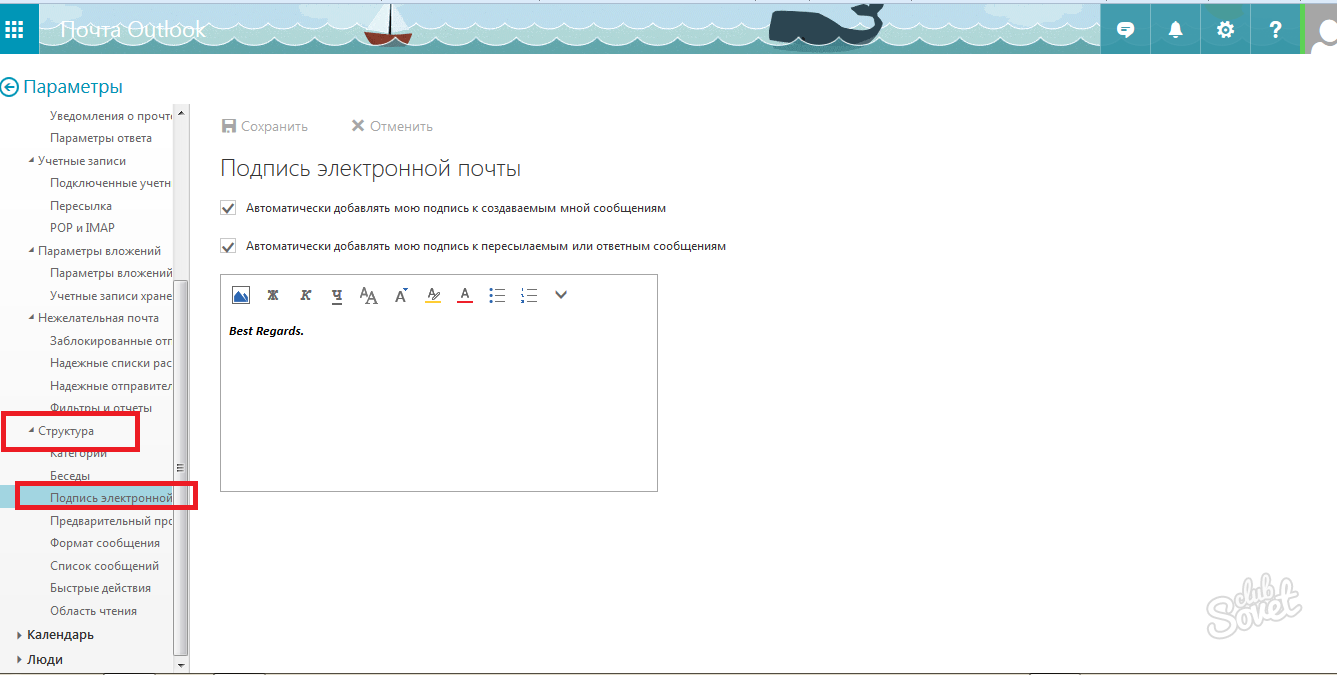The image size is (1337, 675).
Task: Expand the Люди section
Action: click(20, 660)
